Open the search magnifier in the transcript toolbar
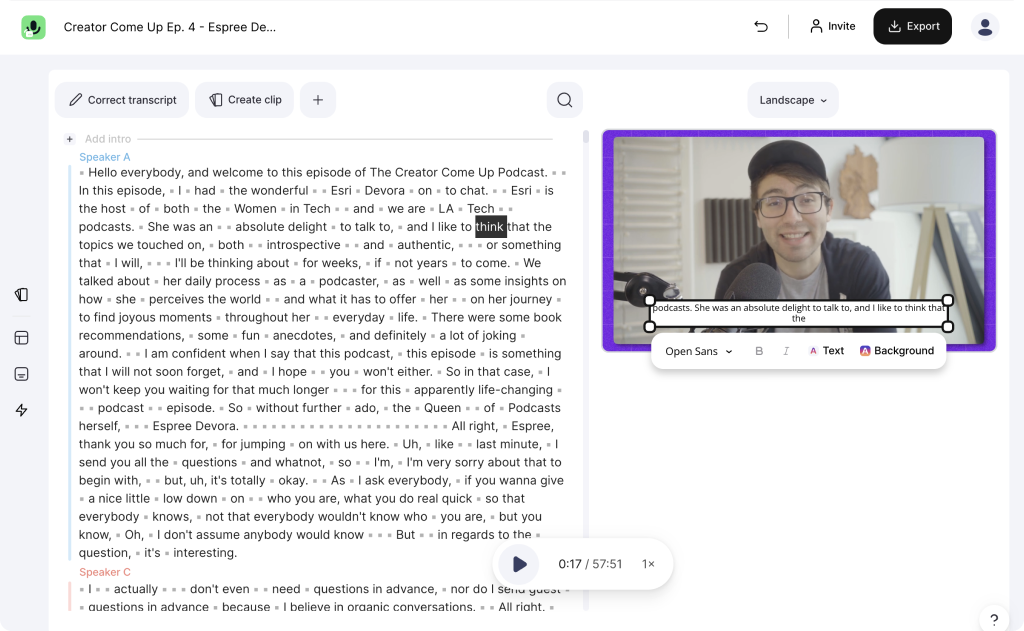This screenshot has width=1024, height=631. click(565, 100)
